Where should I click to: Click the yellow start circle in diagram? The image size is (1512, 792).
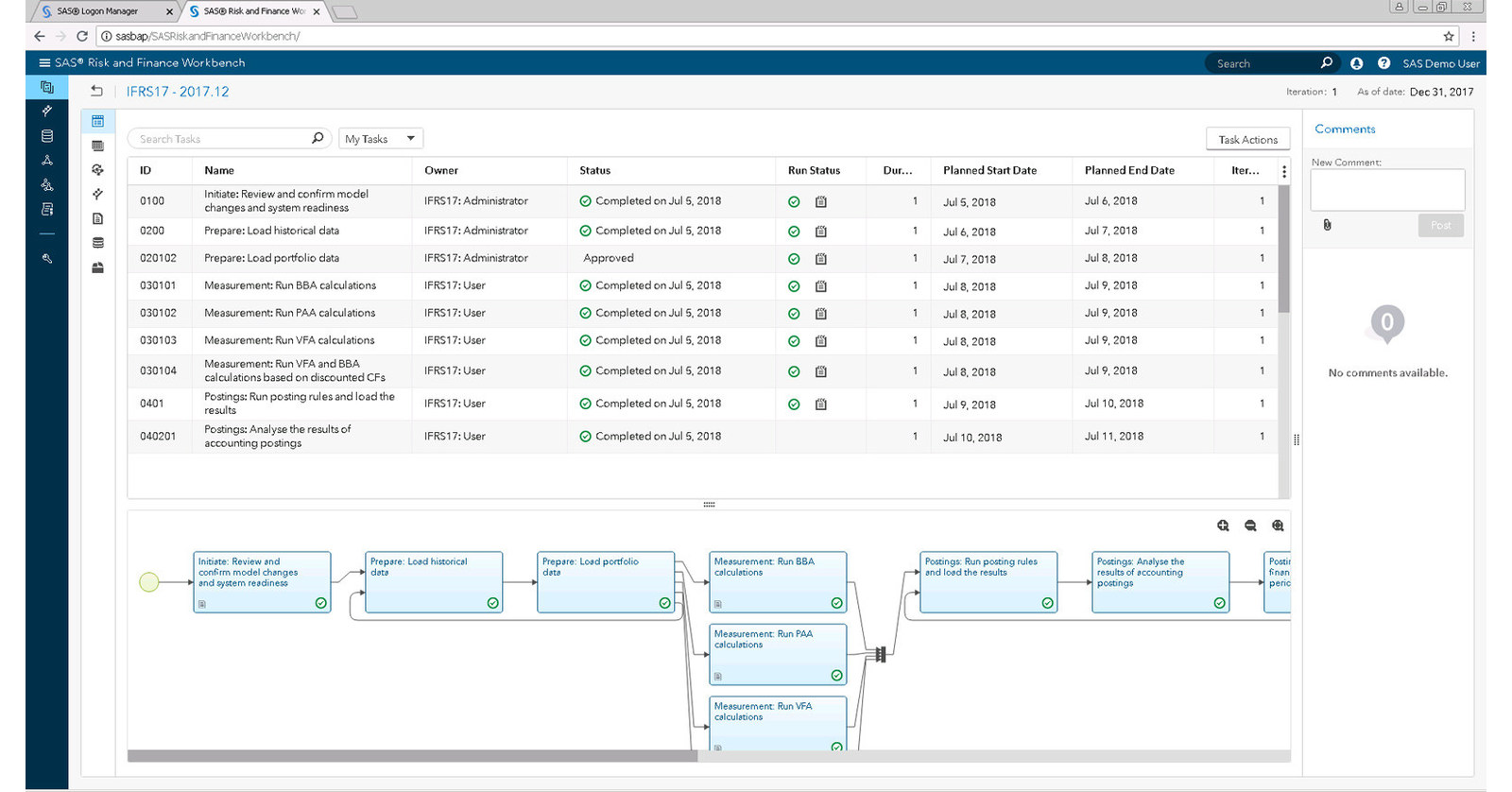[x=149, y=582]
